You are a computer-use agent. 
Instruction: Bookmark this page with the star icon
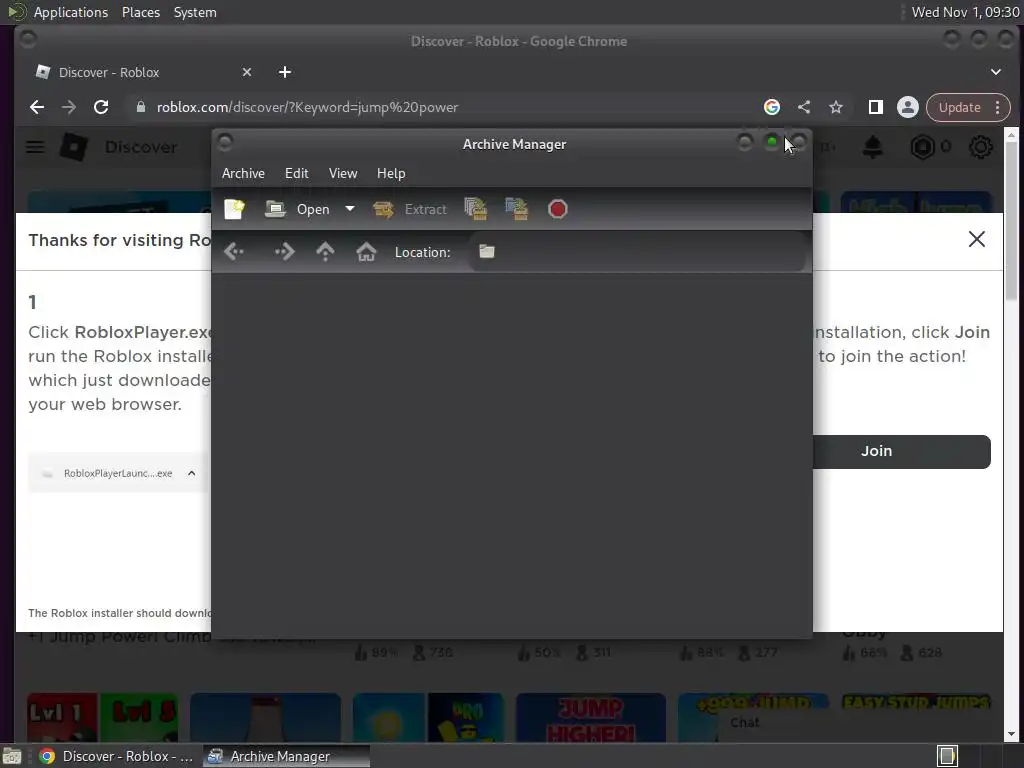[x=836, y=107]
